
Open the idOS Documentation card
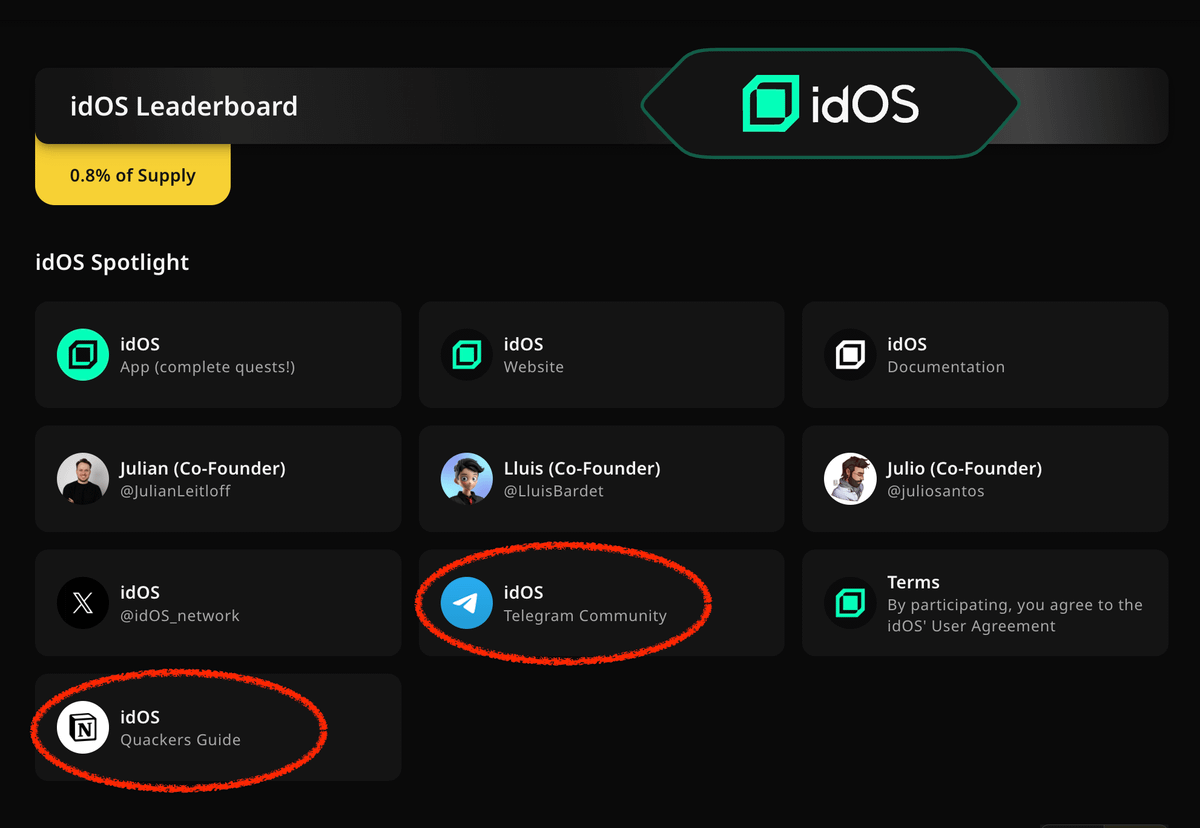coord(984,354)
